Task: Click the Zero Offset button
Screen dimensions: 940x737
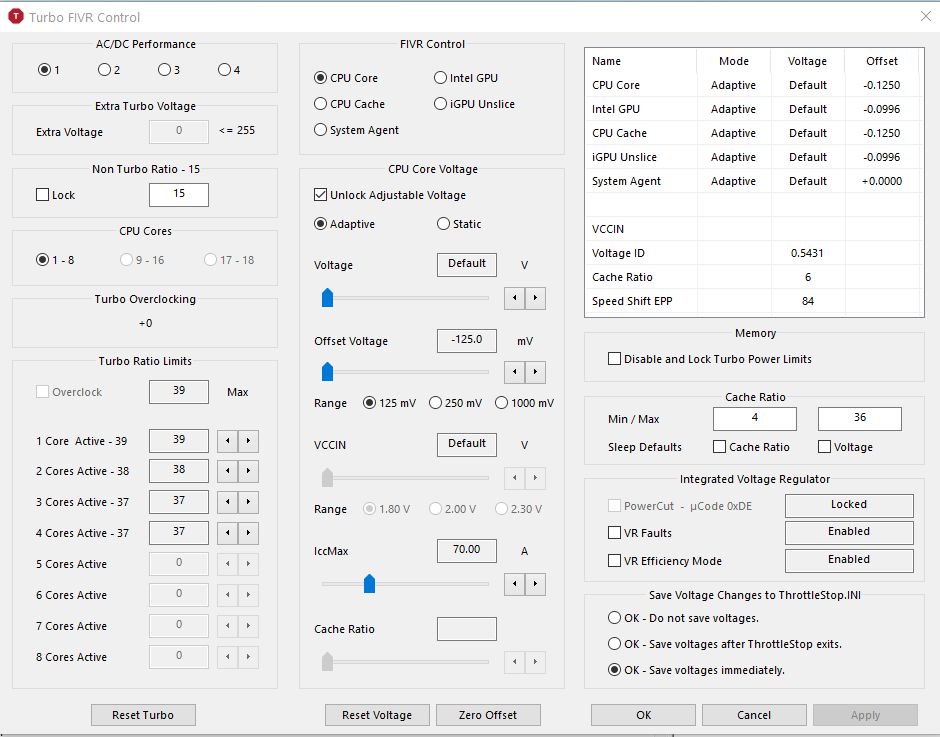Action: (x=487, y=715)
